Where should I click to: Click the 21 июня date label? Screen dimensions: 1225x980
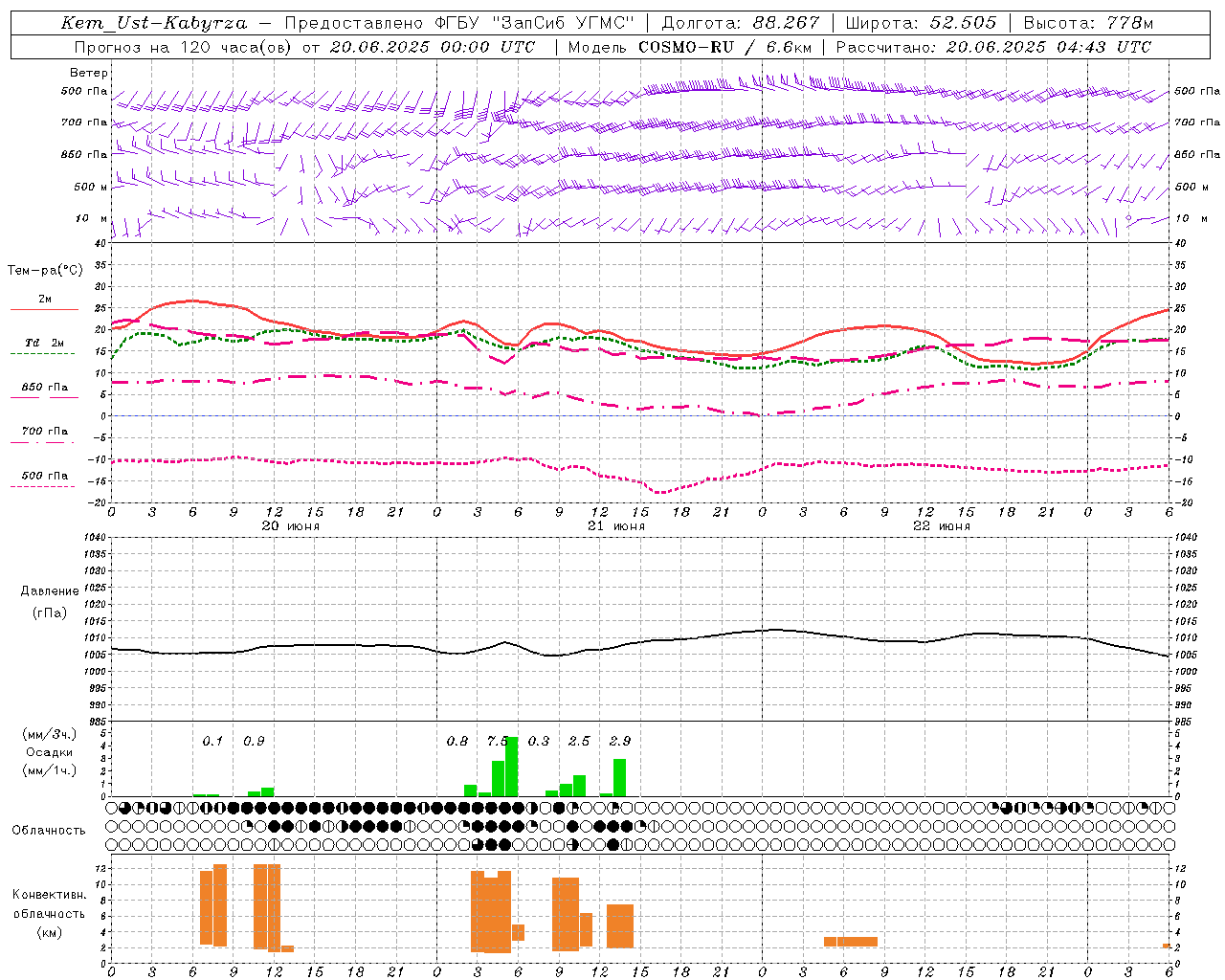616,525
